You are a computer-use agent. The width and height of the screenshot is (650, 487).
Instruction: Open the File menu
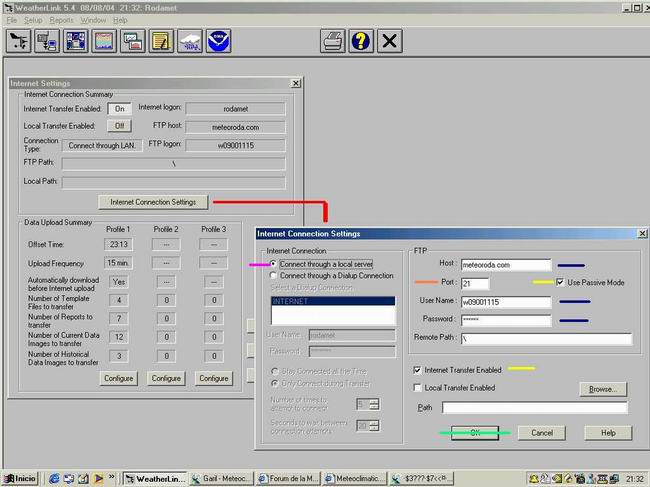tap(12, 20)
